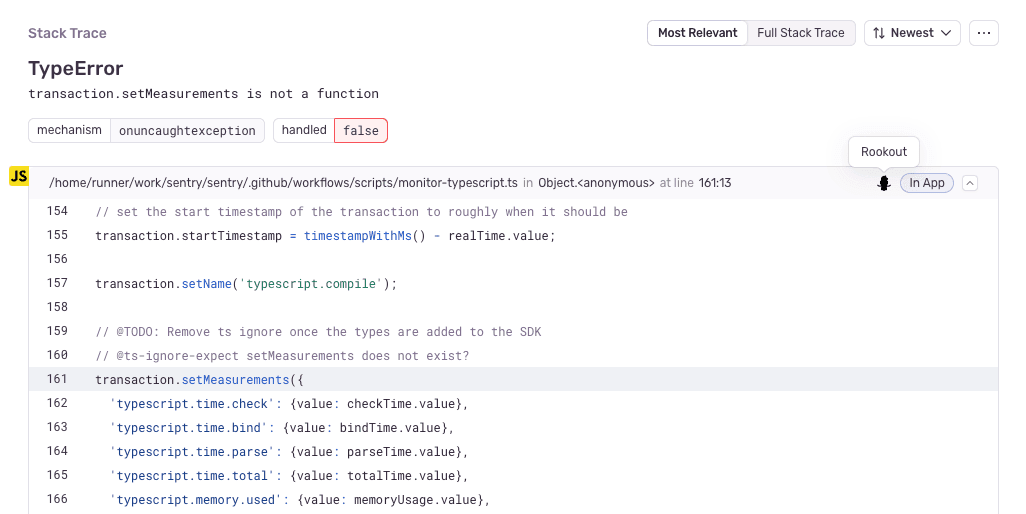Click the TypeError heading
Image resolution: width=1026 pixels, height=514 pixels.
click(x=76, y=68)
